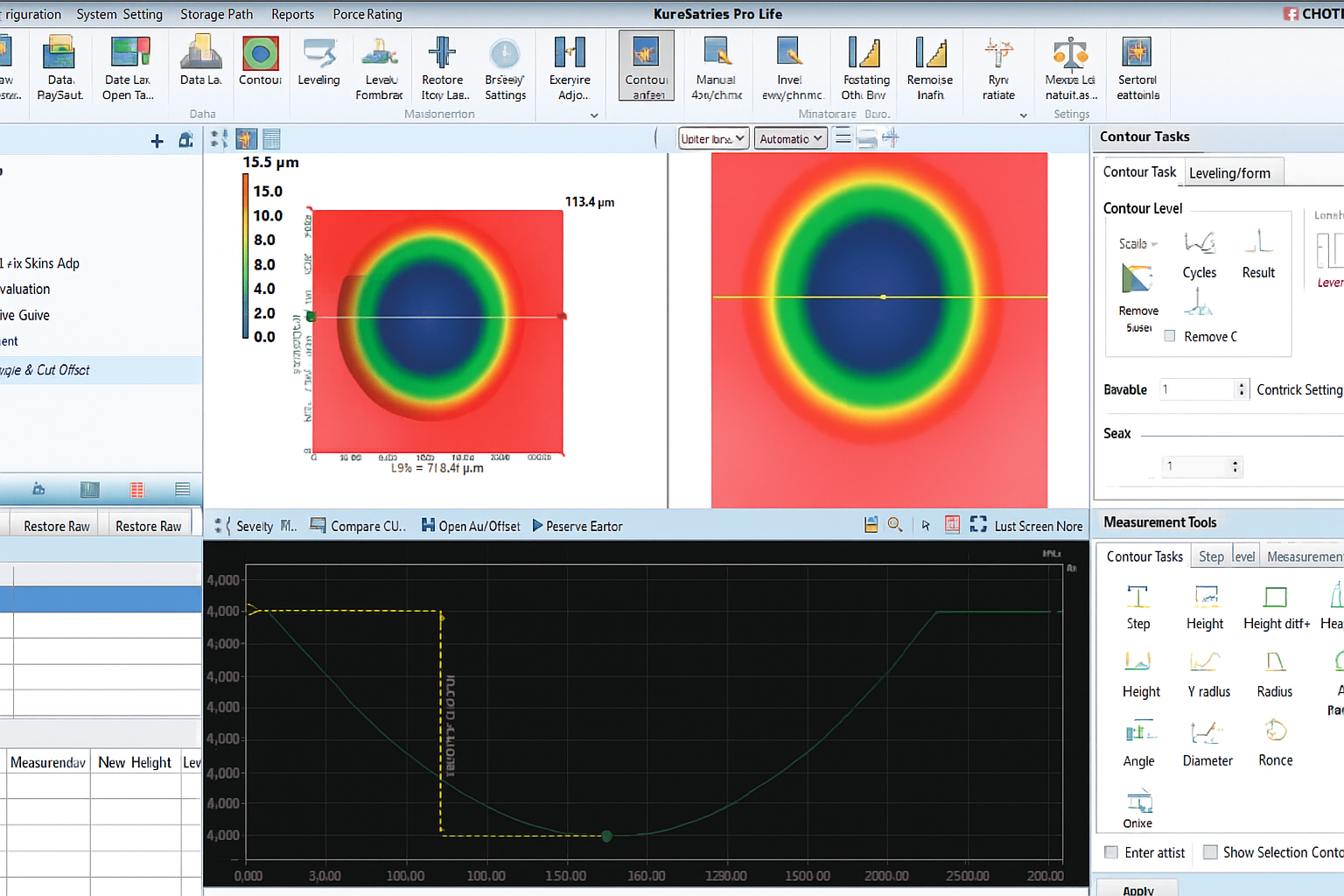Enable the Remove C checkbox
Screen dimensions: 1344x896
(1170, 336)
